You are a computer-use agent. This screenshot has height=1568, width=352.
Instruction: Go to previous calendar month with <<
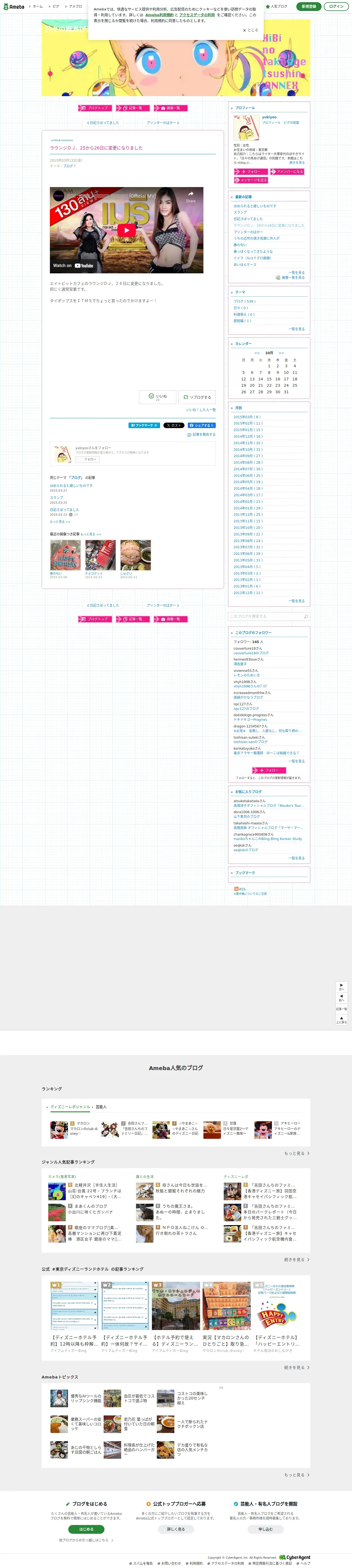pyautogui.click(x=257, y=353)
